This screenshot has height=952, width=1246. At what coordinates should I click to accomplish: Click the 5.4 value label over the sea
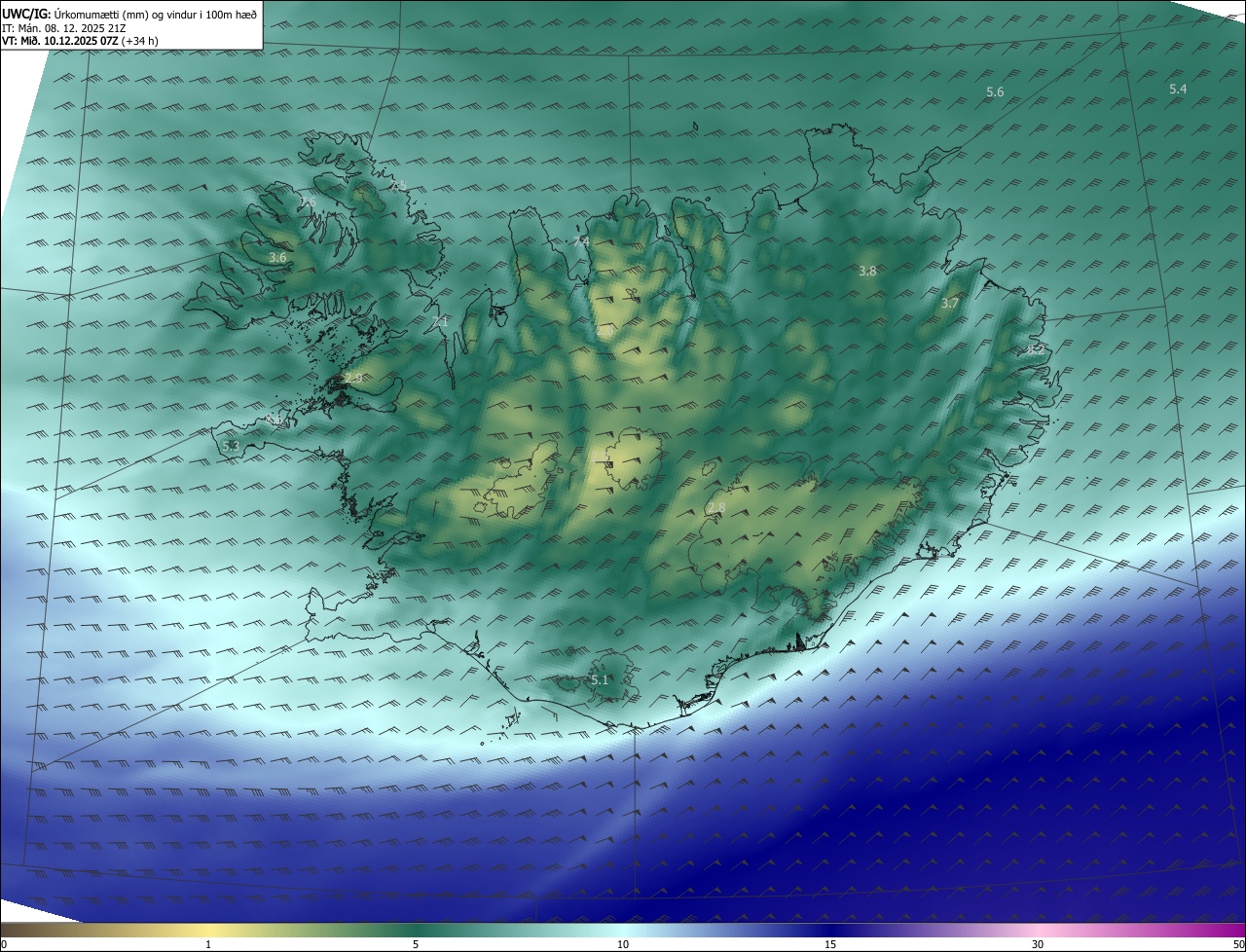pyautogui.click(x=1178, y=90)
